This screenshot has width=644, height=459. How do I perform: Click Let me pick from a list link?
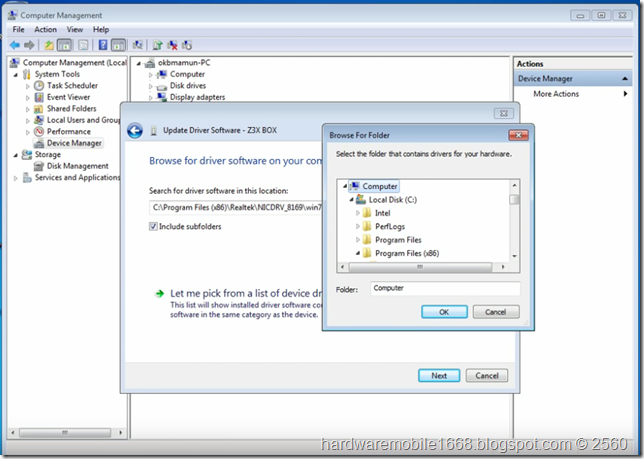(x=245, y=294)
